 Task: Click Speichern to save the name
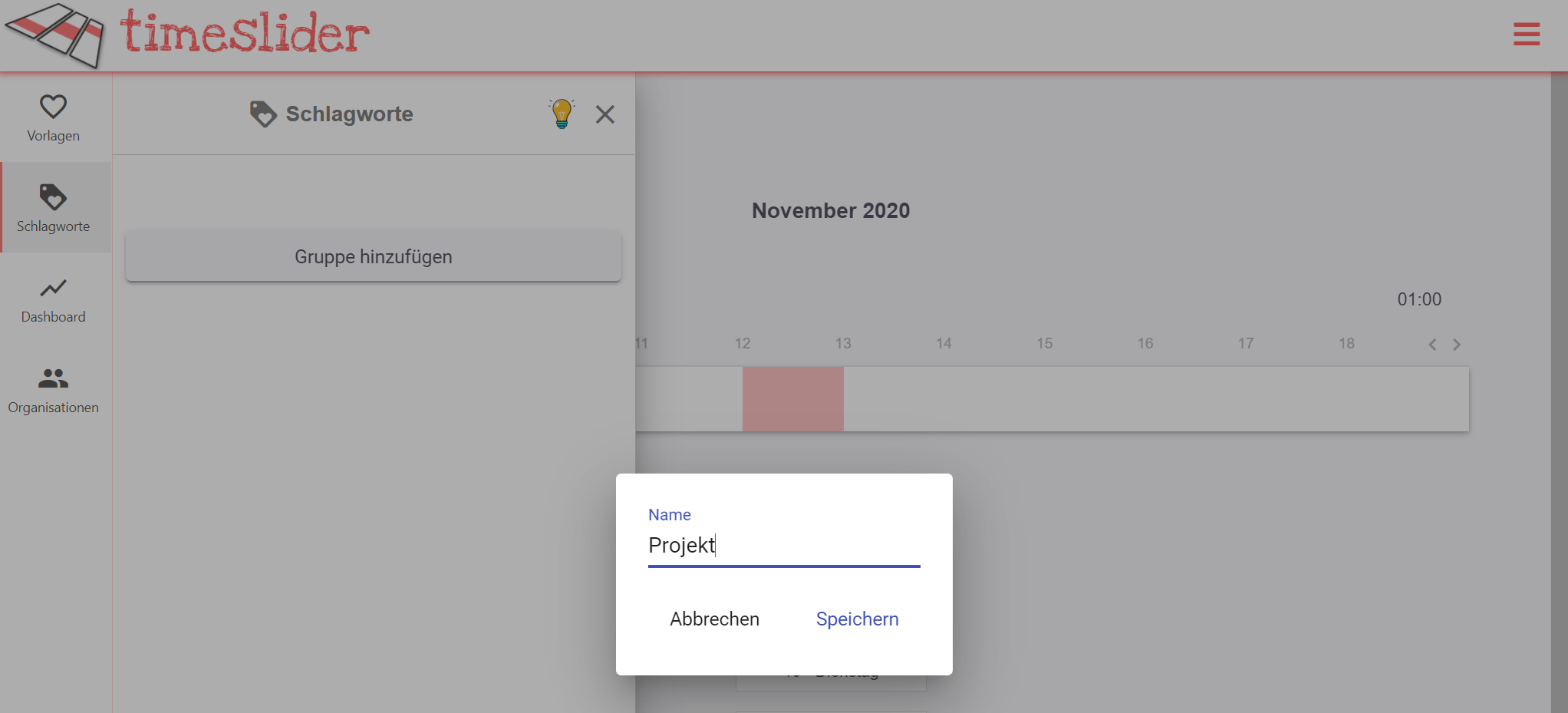pos(857,619)
